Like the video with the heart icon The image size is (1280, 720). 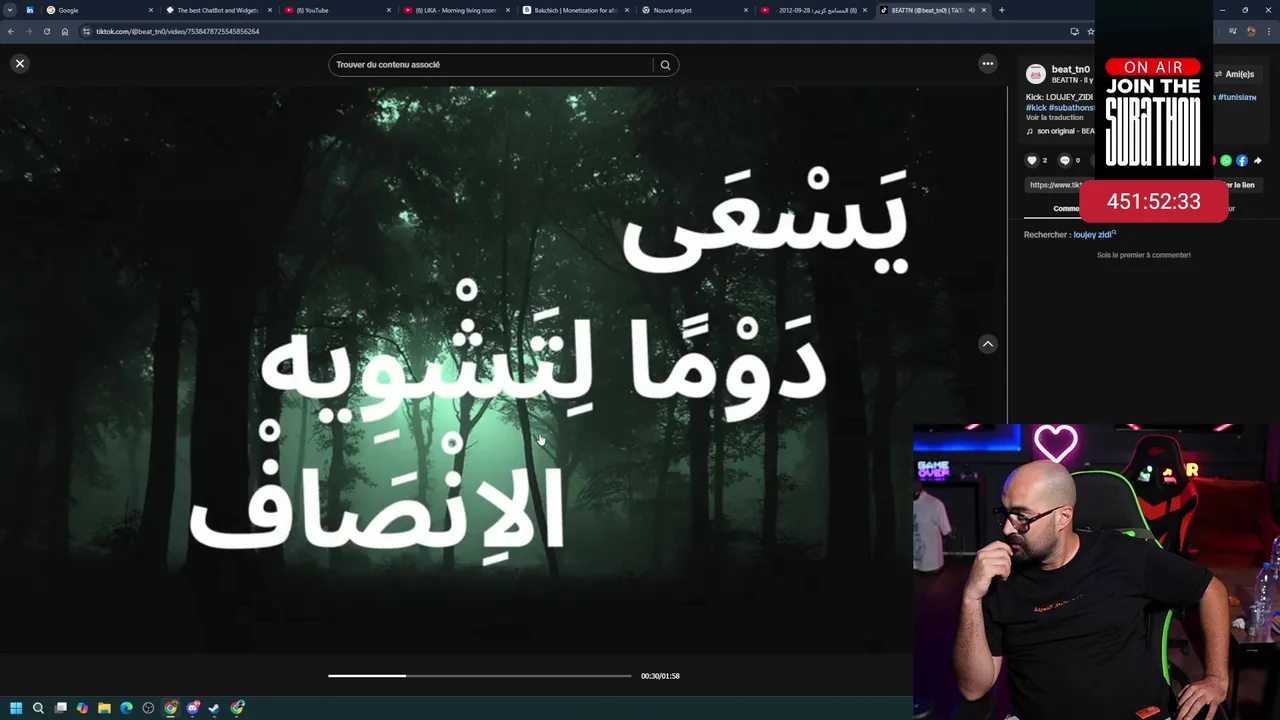(1032, 160)
